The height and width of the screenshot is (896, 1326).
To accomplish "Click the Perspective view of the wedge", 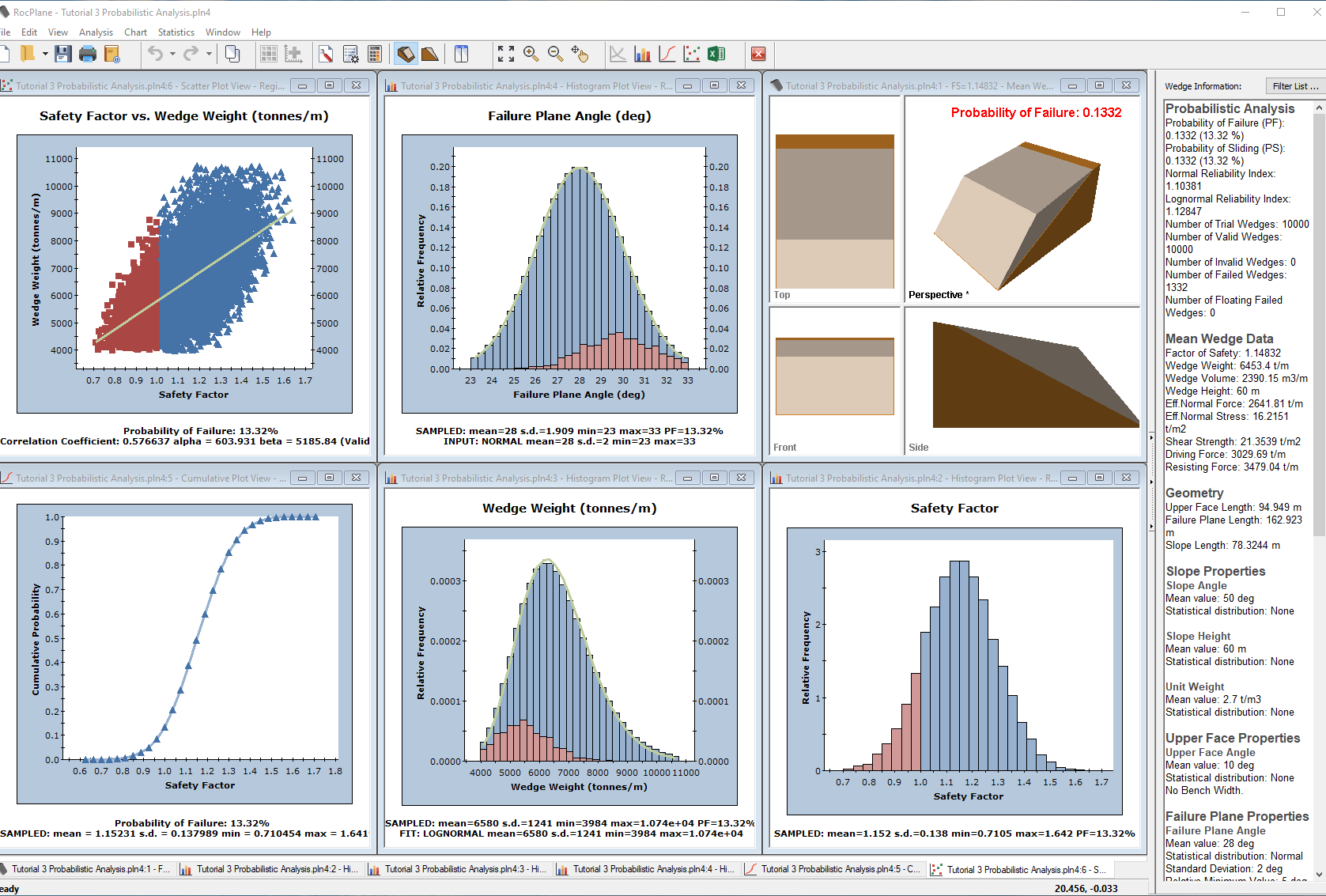I will point(1022,200).
